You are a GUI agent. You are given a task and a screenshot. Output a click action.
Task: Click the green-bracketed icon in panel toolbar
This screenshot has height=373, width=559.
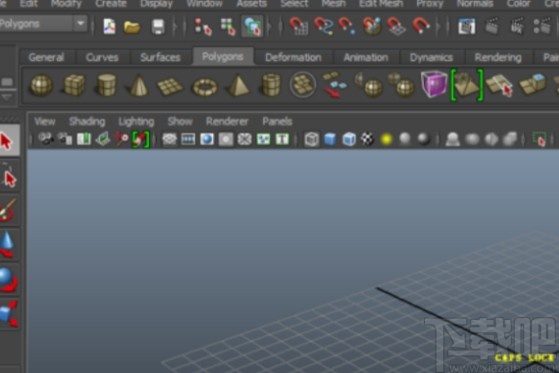[140, 139]
